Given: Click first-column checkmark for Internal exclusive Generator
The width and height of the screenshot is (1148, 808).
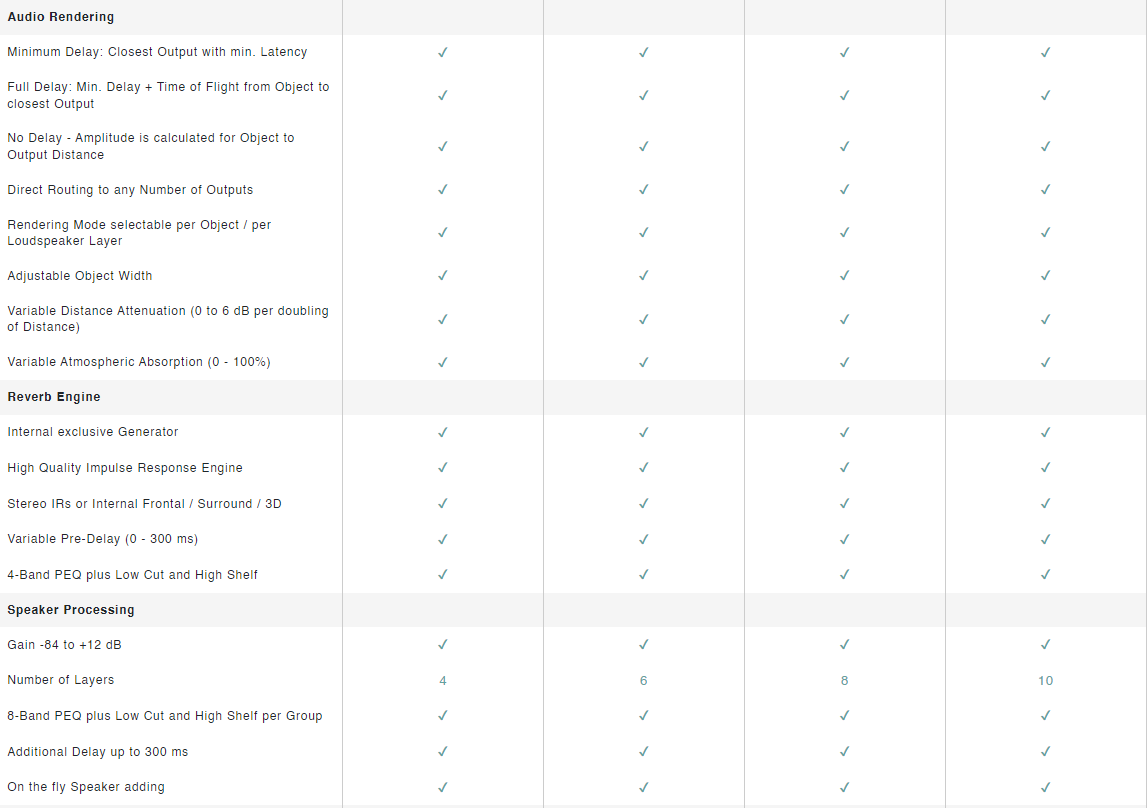Looking at the screenshot, I should (443, 432).
